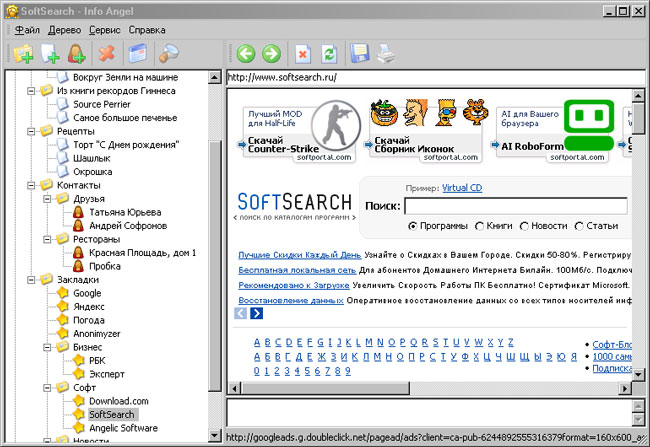Click the red delete X icon
650x447 pixels.
[107, 53]
